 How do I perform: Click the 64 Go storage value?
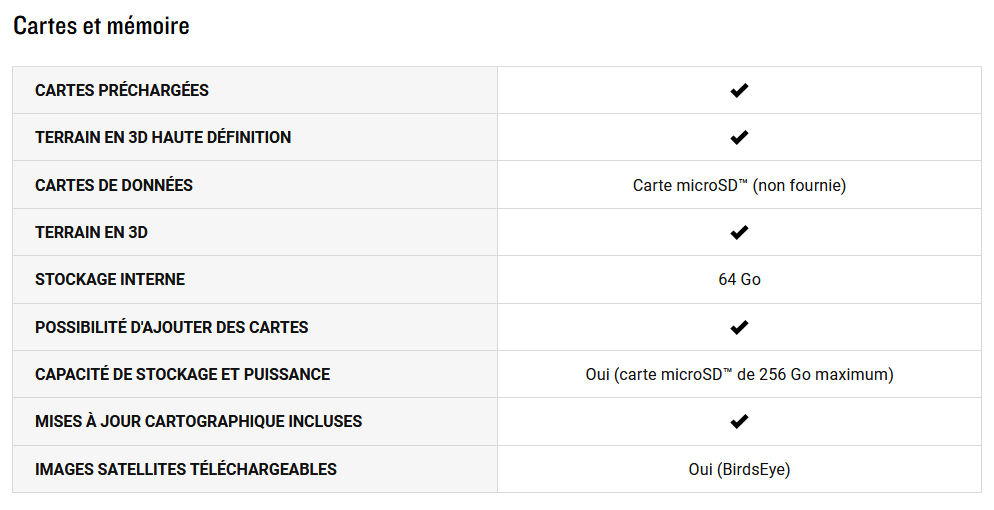tap(739, 279)
